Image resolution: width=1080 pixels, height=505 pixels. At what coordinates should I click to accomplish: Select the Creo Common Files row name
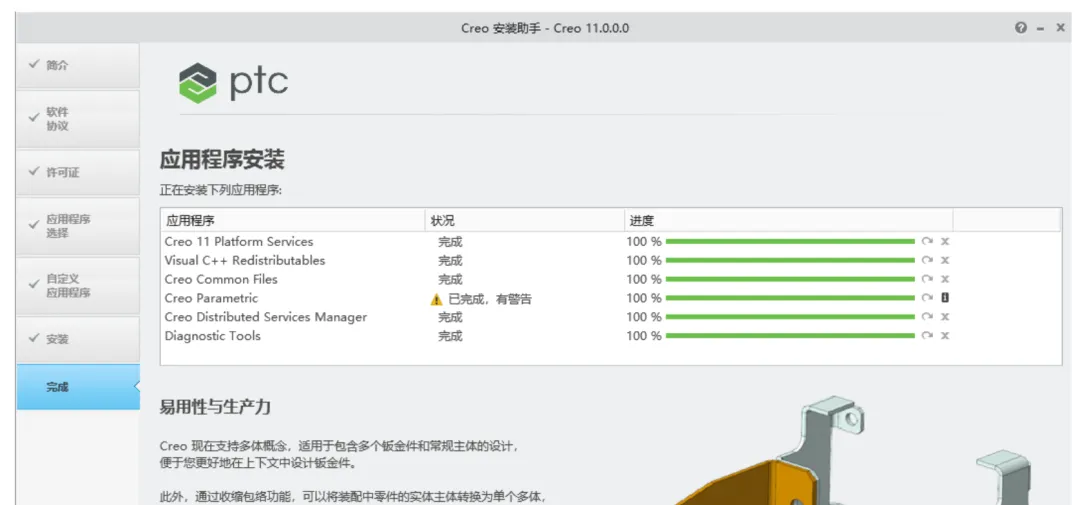click(x=221, y=279)
